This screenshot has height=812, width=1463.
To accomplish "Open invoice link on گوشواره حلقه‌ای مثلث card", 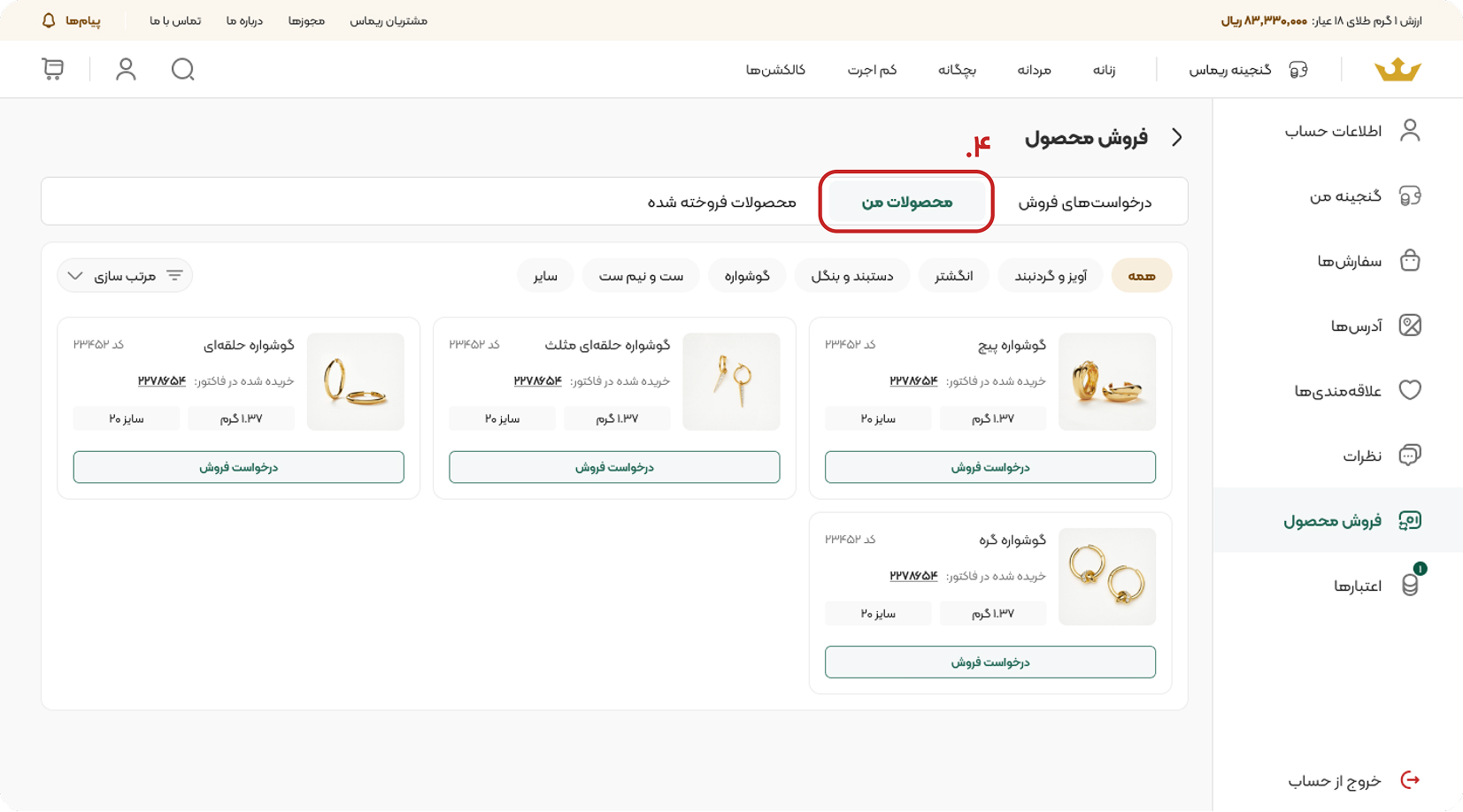I will (538, 380).
